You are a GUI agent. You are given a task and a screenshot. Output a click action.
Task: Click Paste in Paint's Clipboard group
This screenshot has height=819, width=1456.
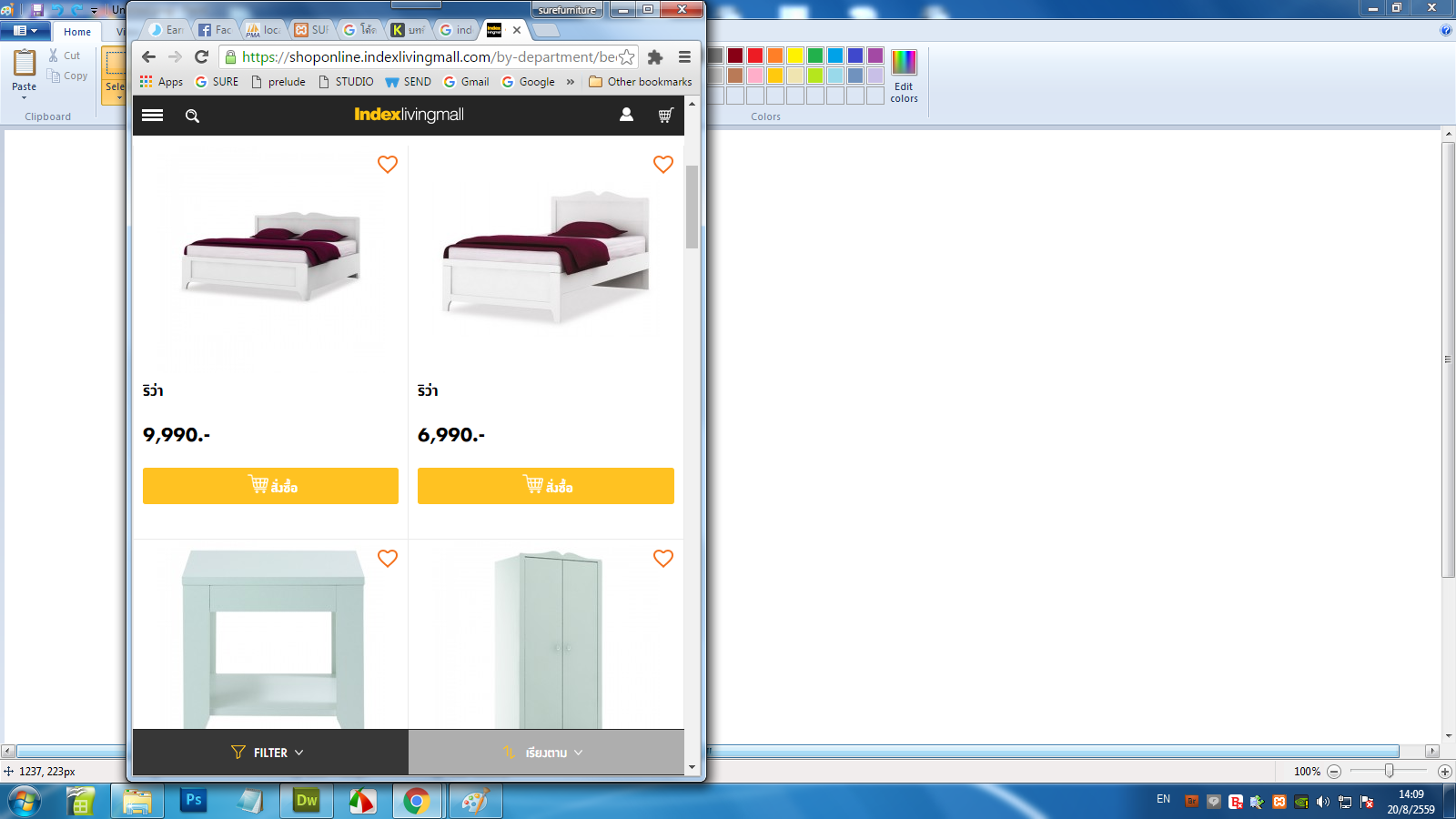25,73
